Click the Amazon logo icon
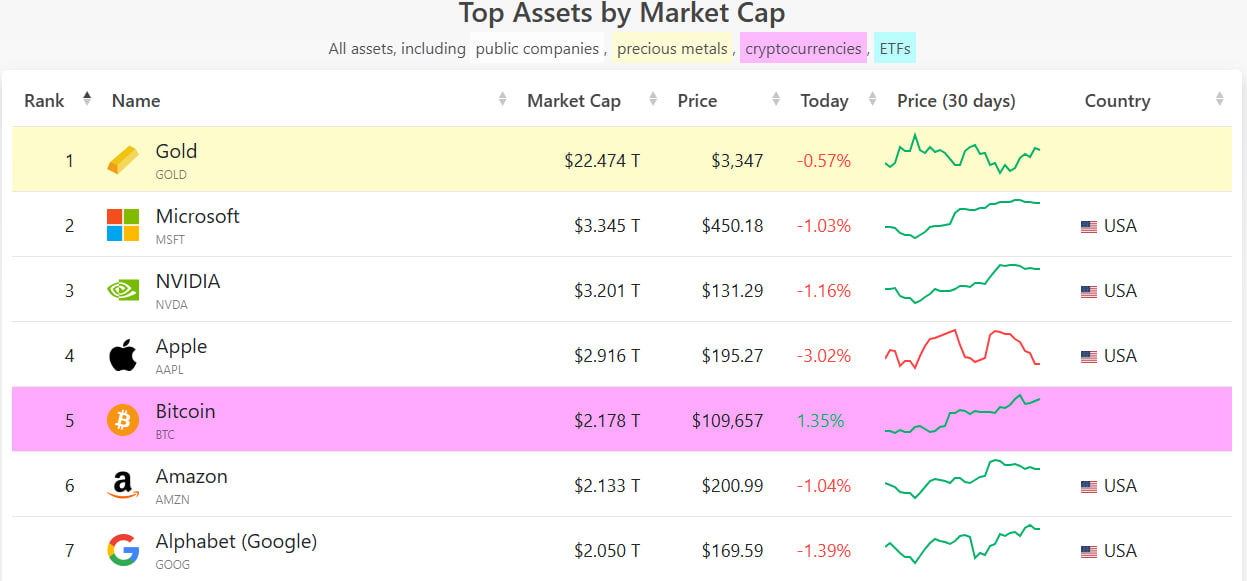The image size is (1247, 581). (123, 486)
